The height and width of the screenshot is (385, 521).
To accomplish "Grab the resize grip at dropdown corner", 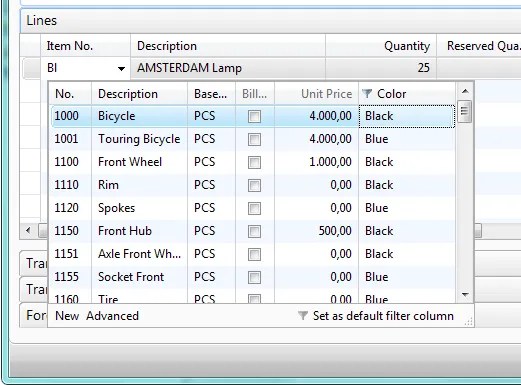I will (x=468, y=321).
